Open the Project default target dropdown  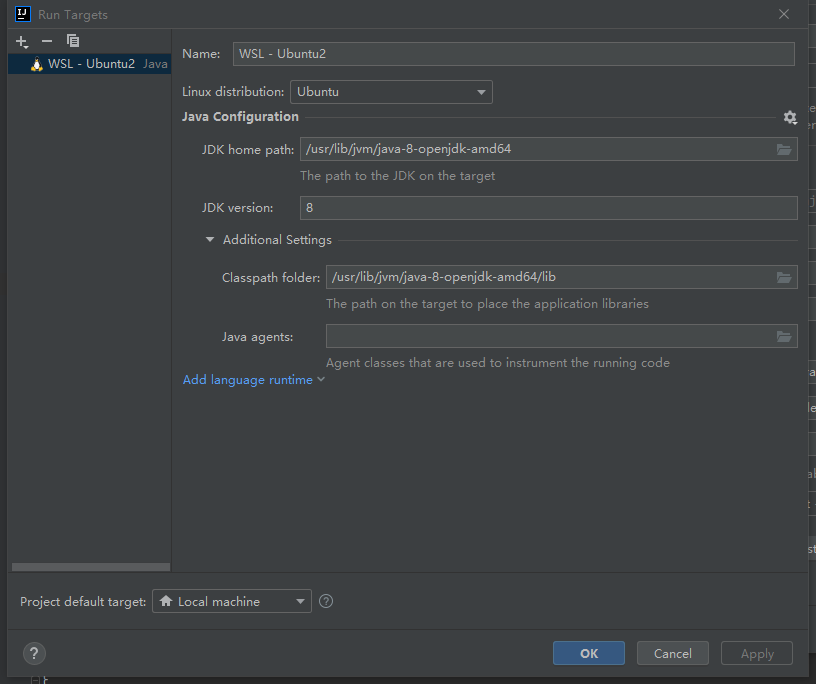tap(231, 601)
